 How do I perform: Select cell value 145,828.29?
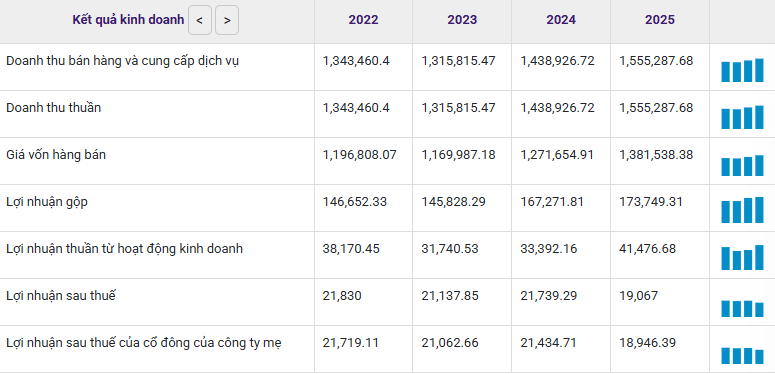click(x=453, y=202)
